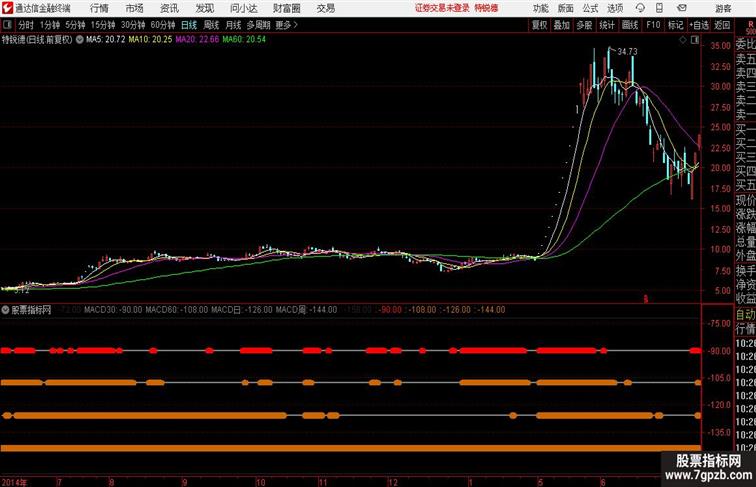Click the MACD30: -90.00 indicator label
Viewport: 756px width, 487px height.
click(x=113, y=310)
